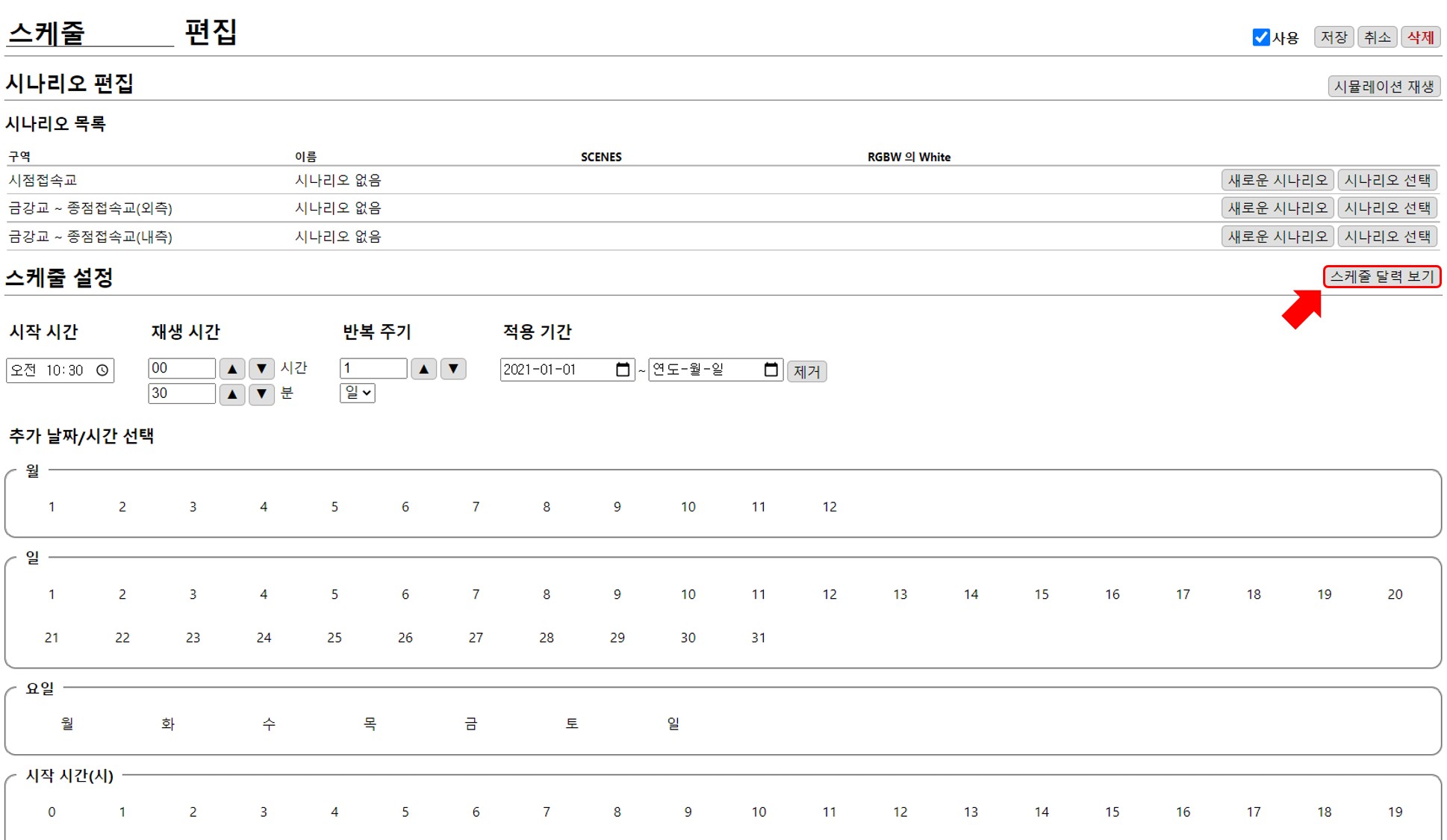Image resolution: width=1447 pixels, height=840 pixels.
Task: Open 시나리오 선택 for 금강교 ~ 종점접속교(내측)
Action: (x=1387, y=236)
